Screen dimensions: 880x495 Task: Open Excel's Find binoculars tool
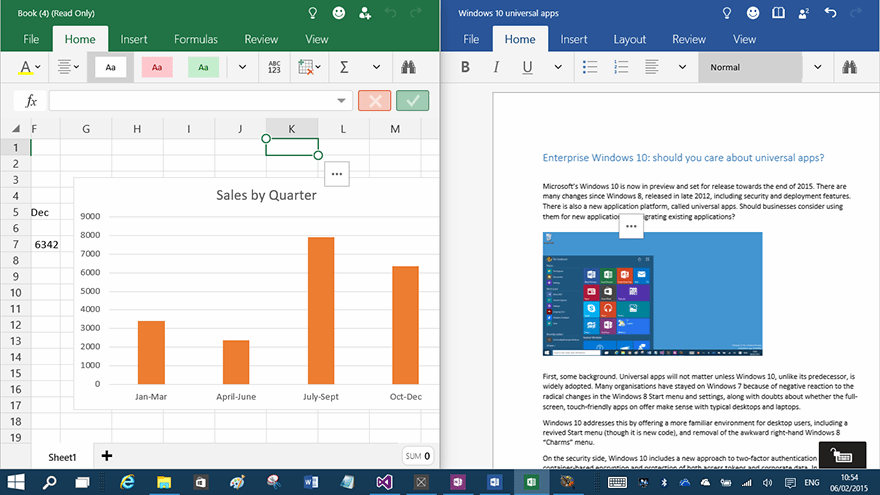[408, 67]
